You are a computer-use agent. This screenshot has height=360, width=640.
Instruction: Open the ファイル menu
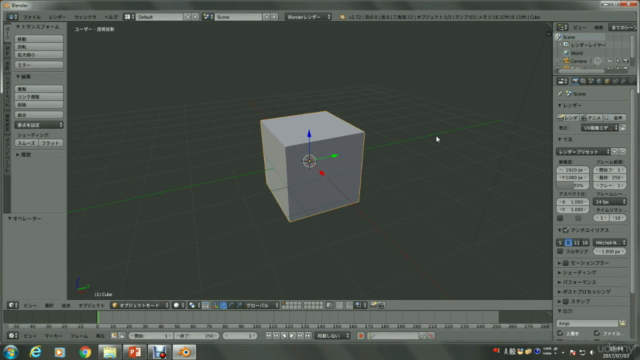(x=32, y=17)
